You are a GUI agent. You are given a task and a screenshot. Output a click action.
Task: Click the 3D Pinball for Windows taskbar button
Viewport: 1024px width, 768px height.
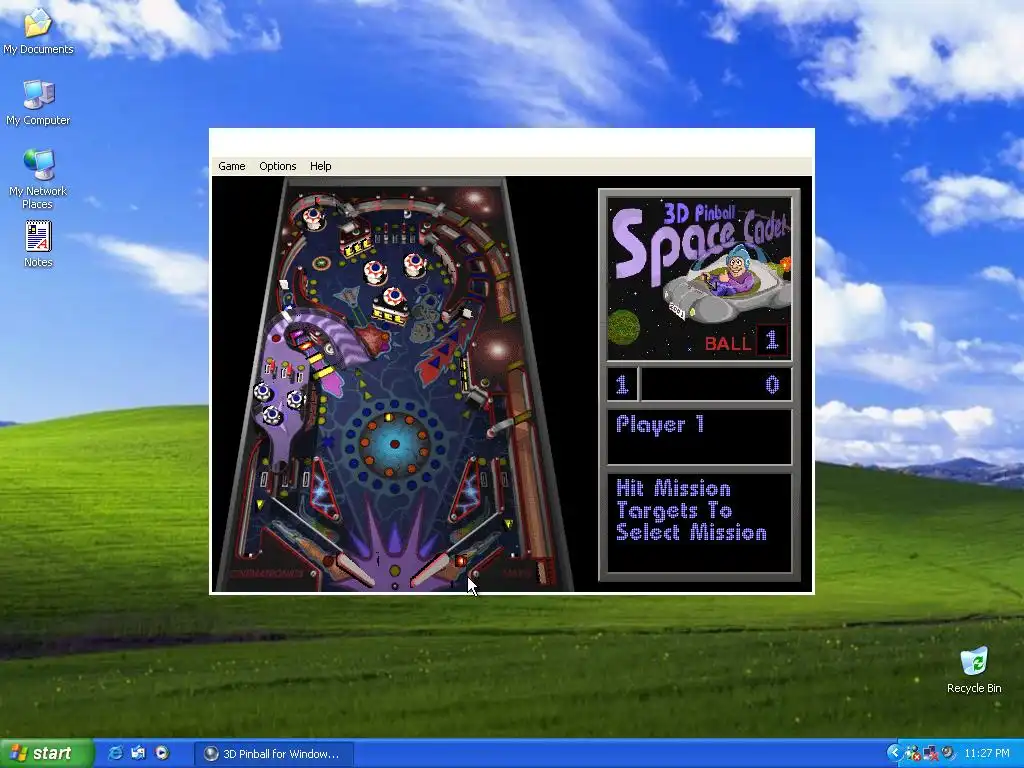tap(274, 754)
